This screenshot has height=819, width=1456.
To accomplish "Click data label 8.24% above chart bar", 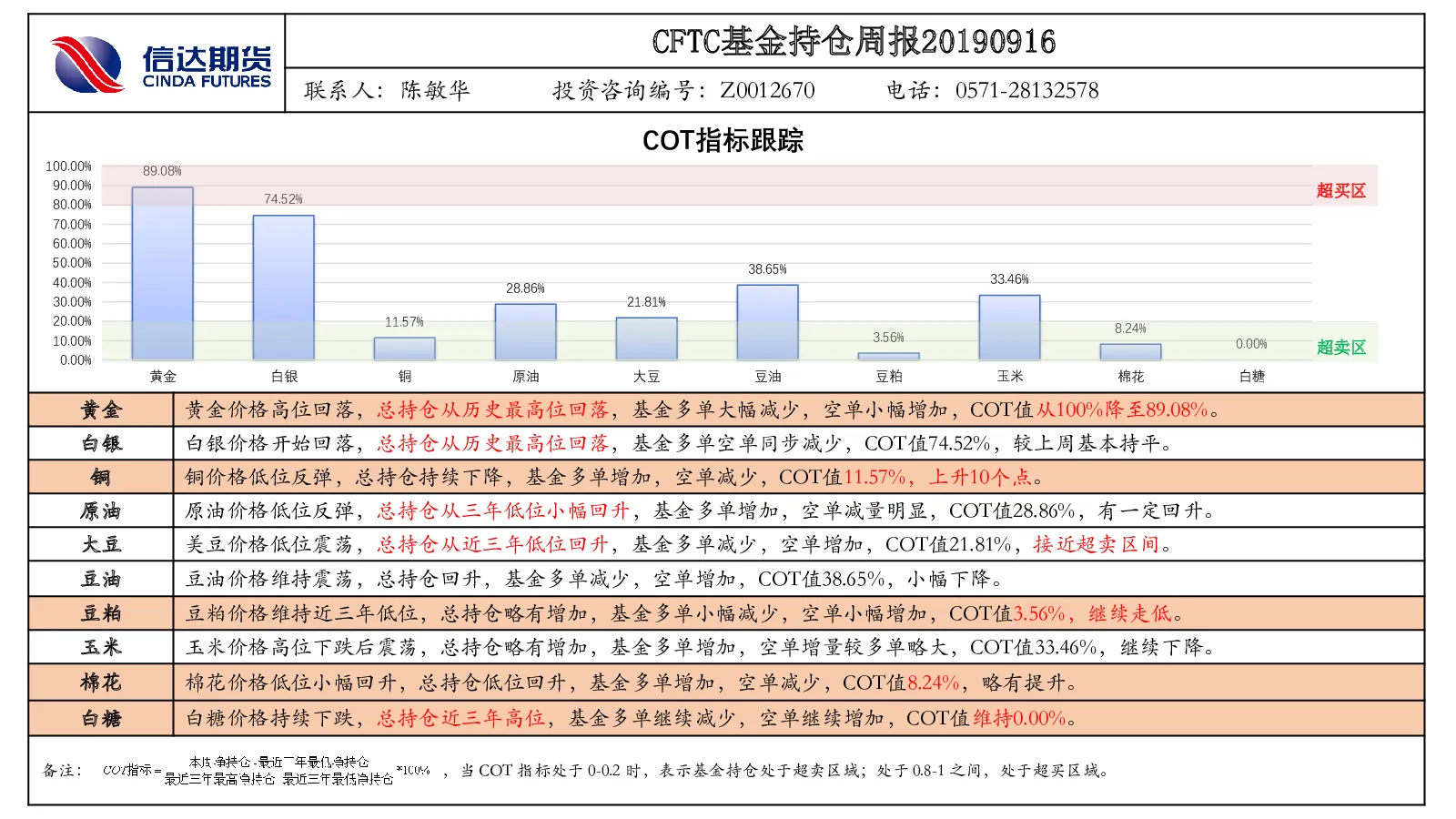I will pyautogui.click(x=1130, y=329).
